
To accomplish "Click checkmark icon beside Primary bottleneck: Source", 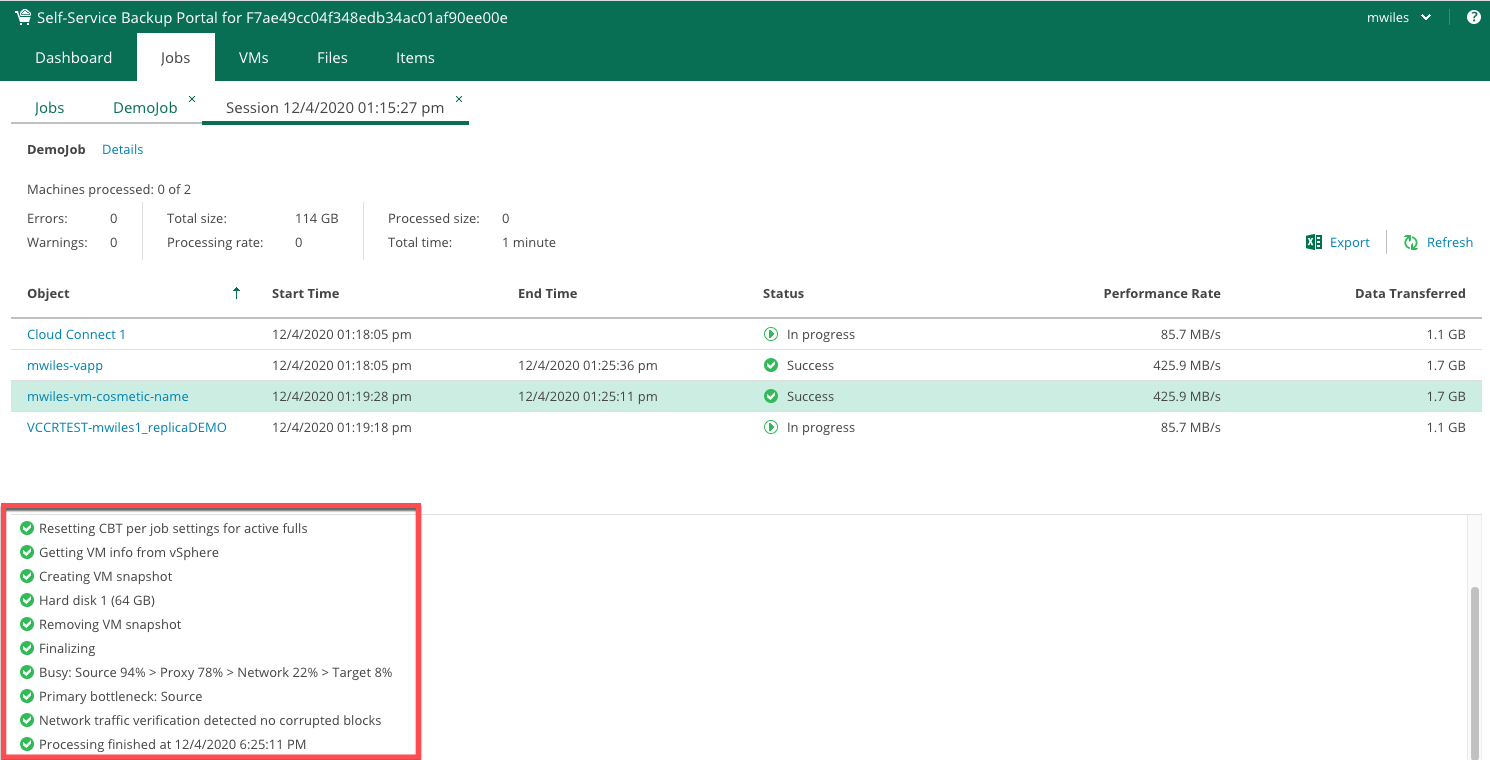I will [27, 696].
